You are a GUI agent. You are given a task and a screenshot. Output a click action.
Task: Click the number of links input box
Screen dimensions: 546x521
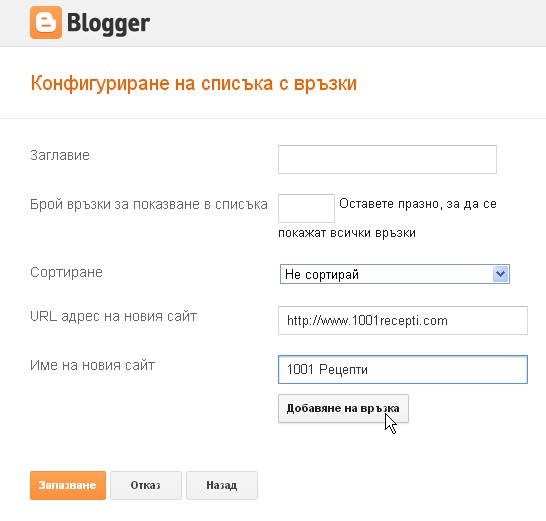[x=306, y=208]
